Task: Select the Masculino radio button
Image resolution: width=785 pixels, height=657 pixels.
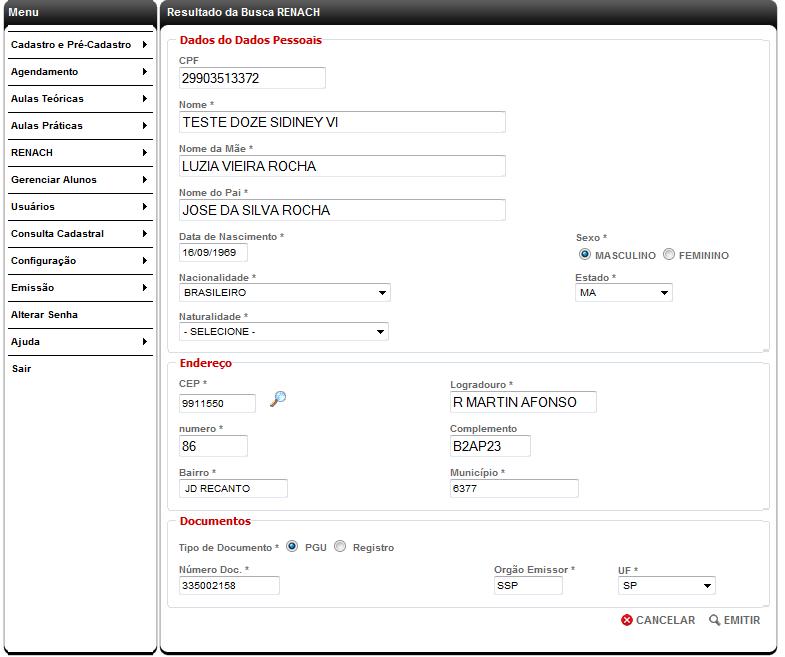Action: pyautogui.click(x=585, y=255)
